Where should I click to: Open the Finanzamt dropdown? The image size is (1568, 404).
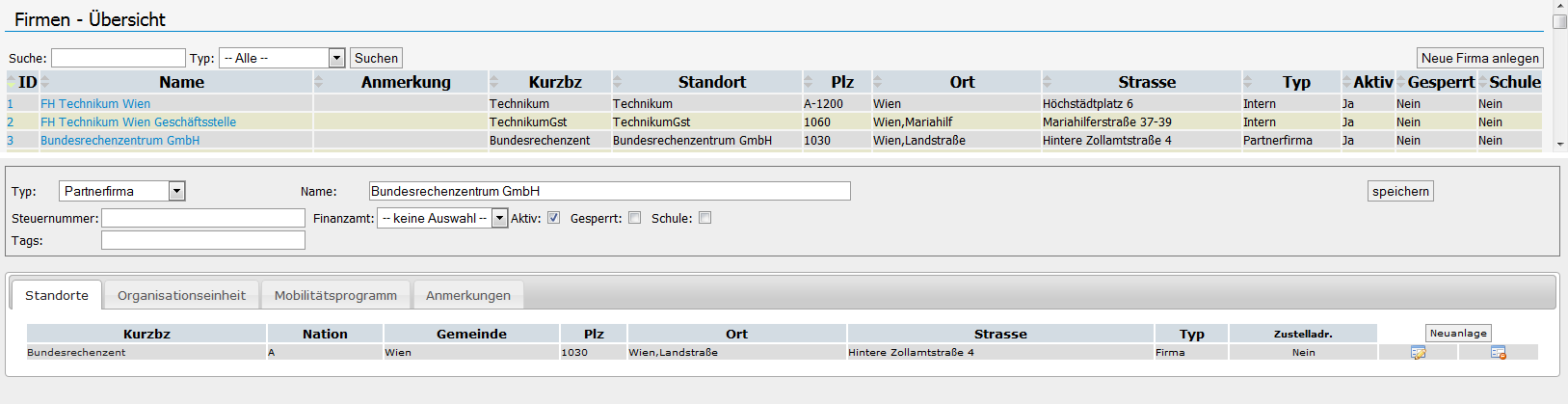[499, 218]
